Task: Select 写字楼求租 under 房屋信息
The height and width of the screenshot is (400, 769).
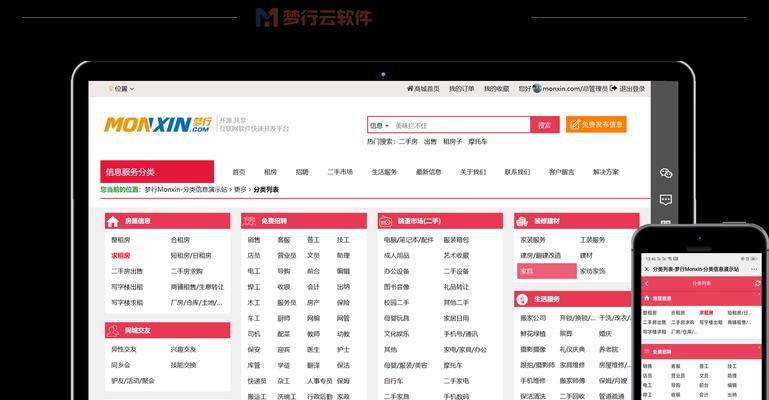Action: (127, 303)
